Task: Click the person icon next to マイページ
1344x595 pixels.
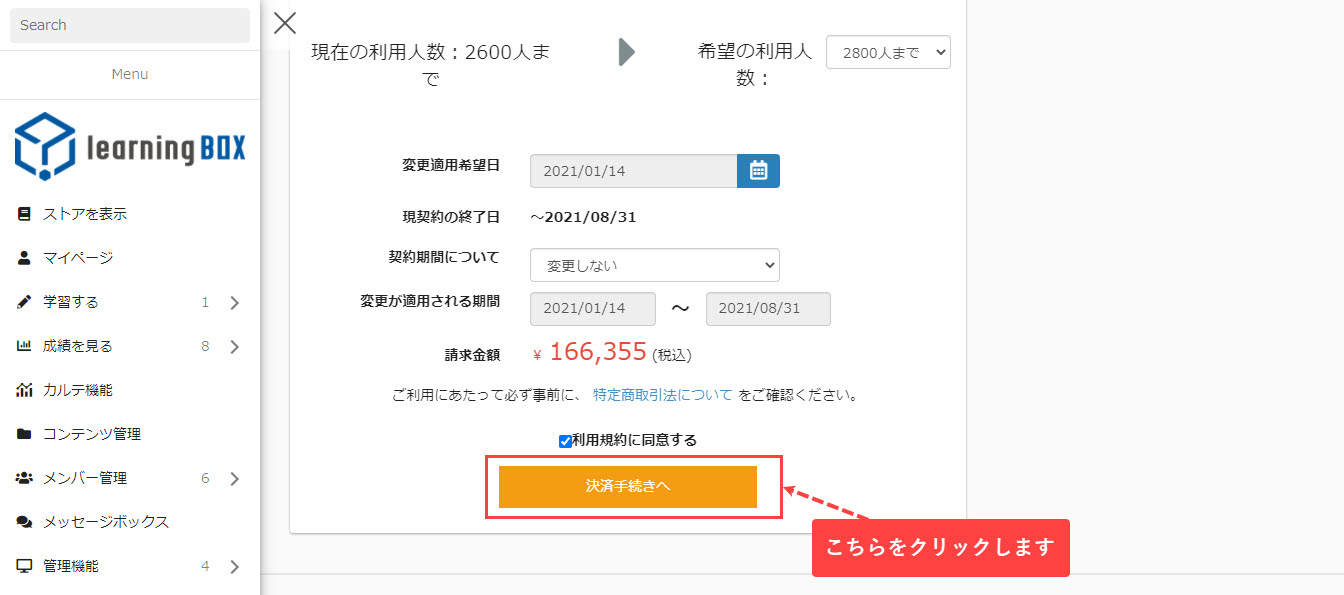Action: [x=24, y=258]
